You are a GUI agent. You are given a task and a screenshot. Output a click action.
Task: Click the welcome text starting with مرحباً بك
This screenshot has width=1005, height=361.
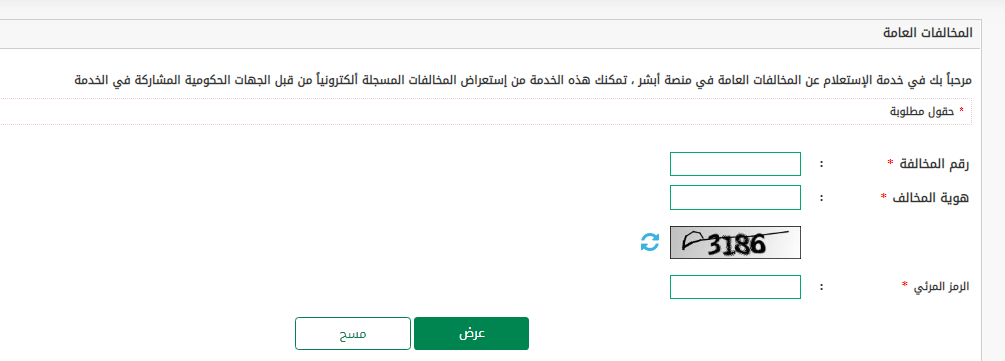(x=523, y=80)
